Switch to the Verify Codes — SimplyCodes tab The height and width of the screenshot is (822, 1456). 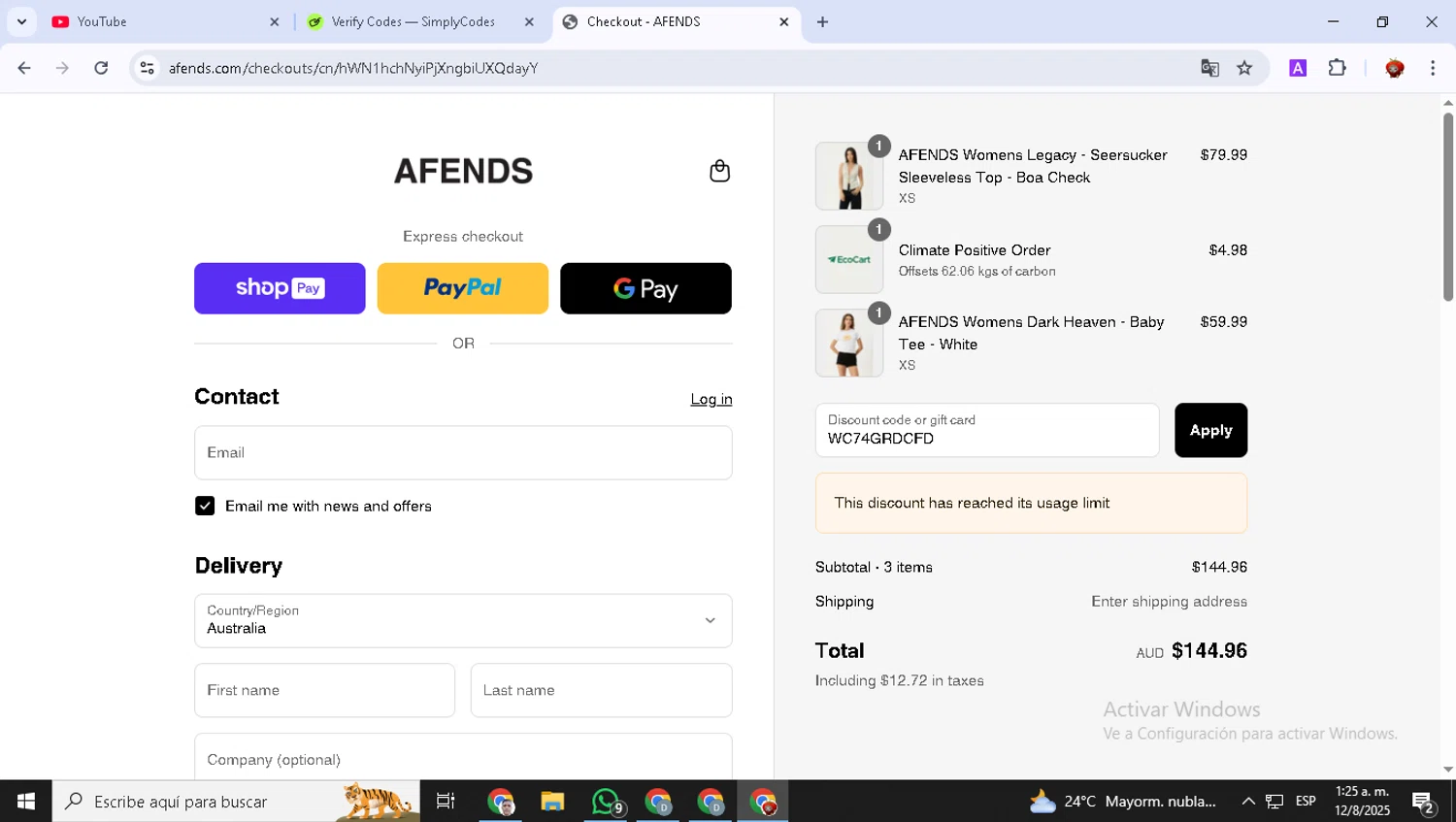[422, 21]
